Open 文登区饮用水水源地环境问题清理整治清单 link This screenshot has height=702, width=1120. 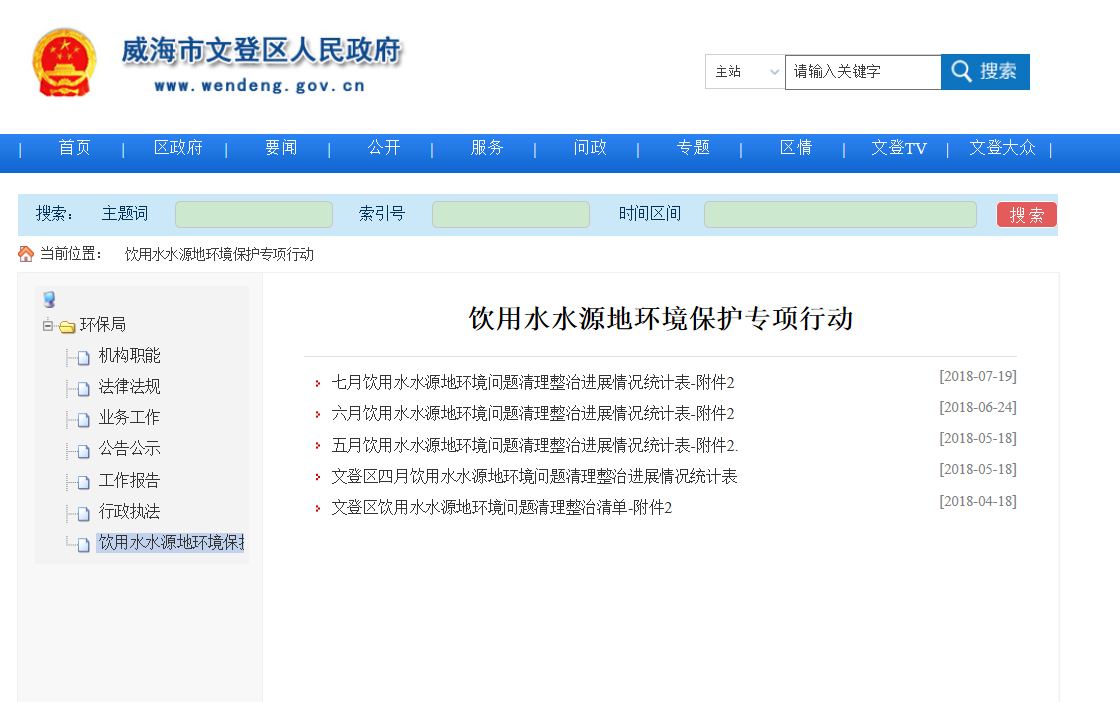point(501,507)
